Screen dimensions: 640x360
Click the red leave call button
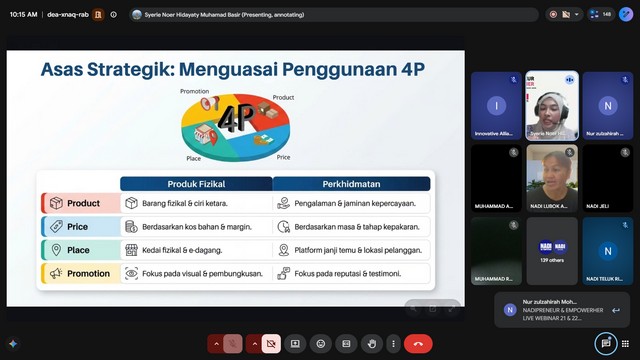[418, 344]
